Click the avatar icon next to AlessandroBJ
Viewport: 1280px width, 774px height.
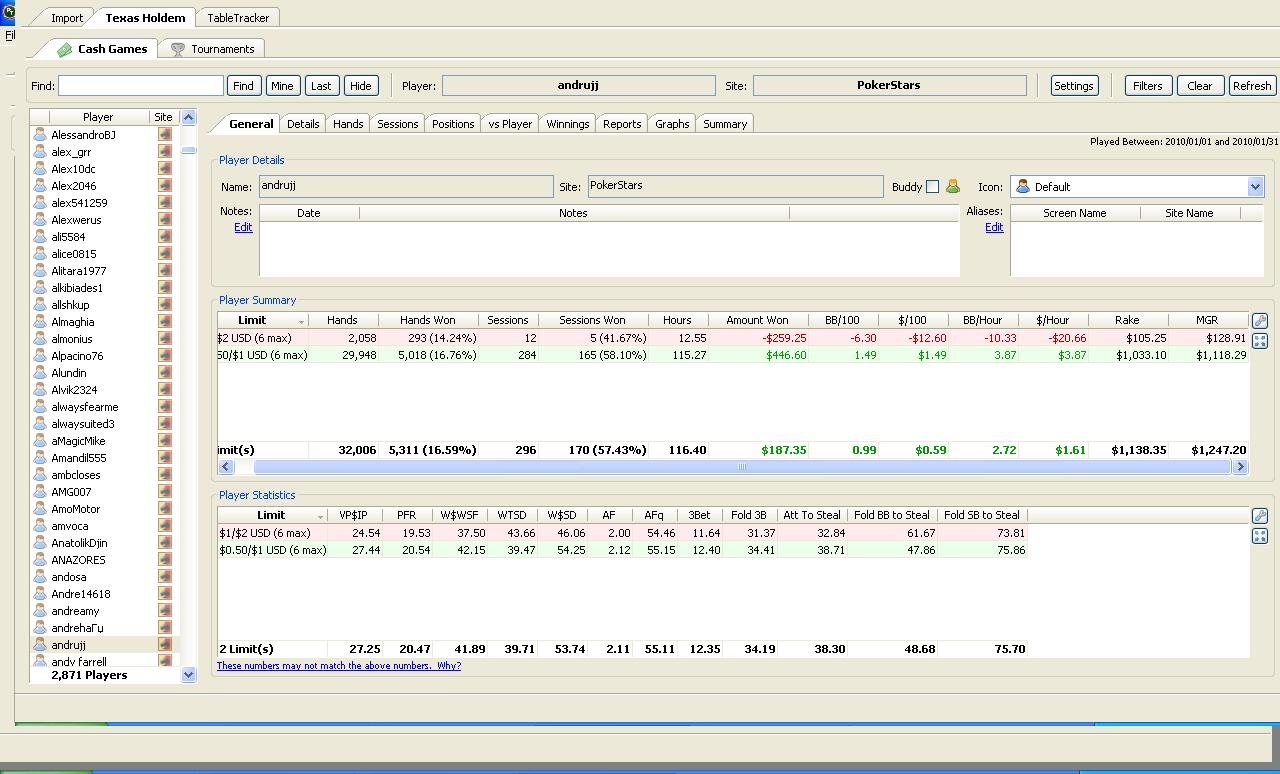40,135
